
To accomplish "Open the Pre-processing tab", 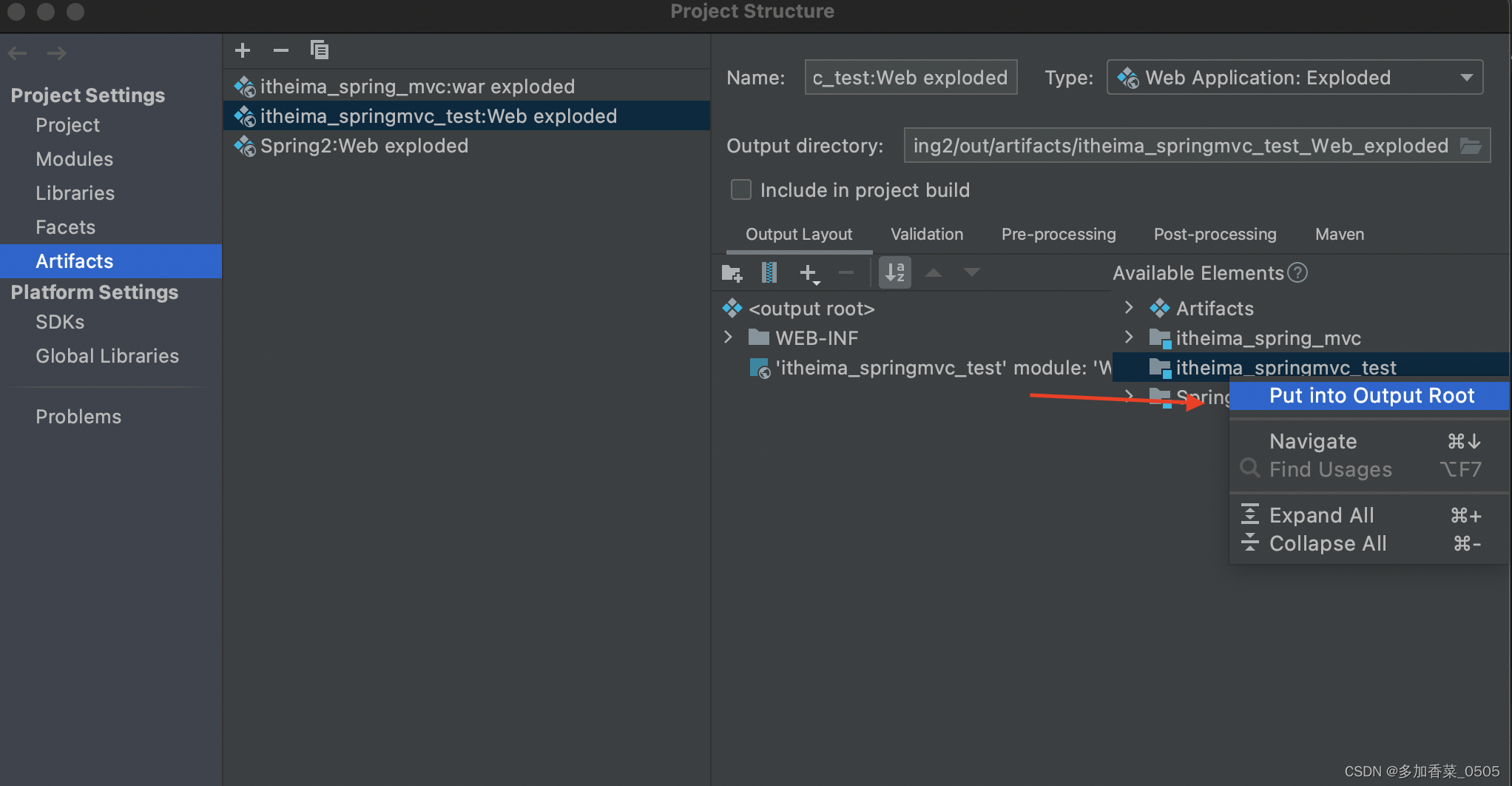I will pos(1059,235).
